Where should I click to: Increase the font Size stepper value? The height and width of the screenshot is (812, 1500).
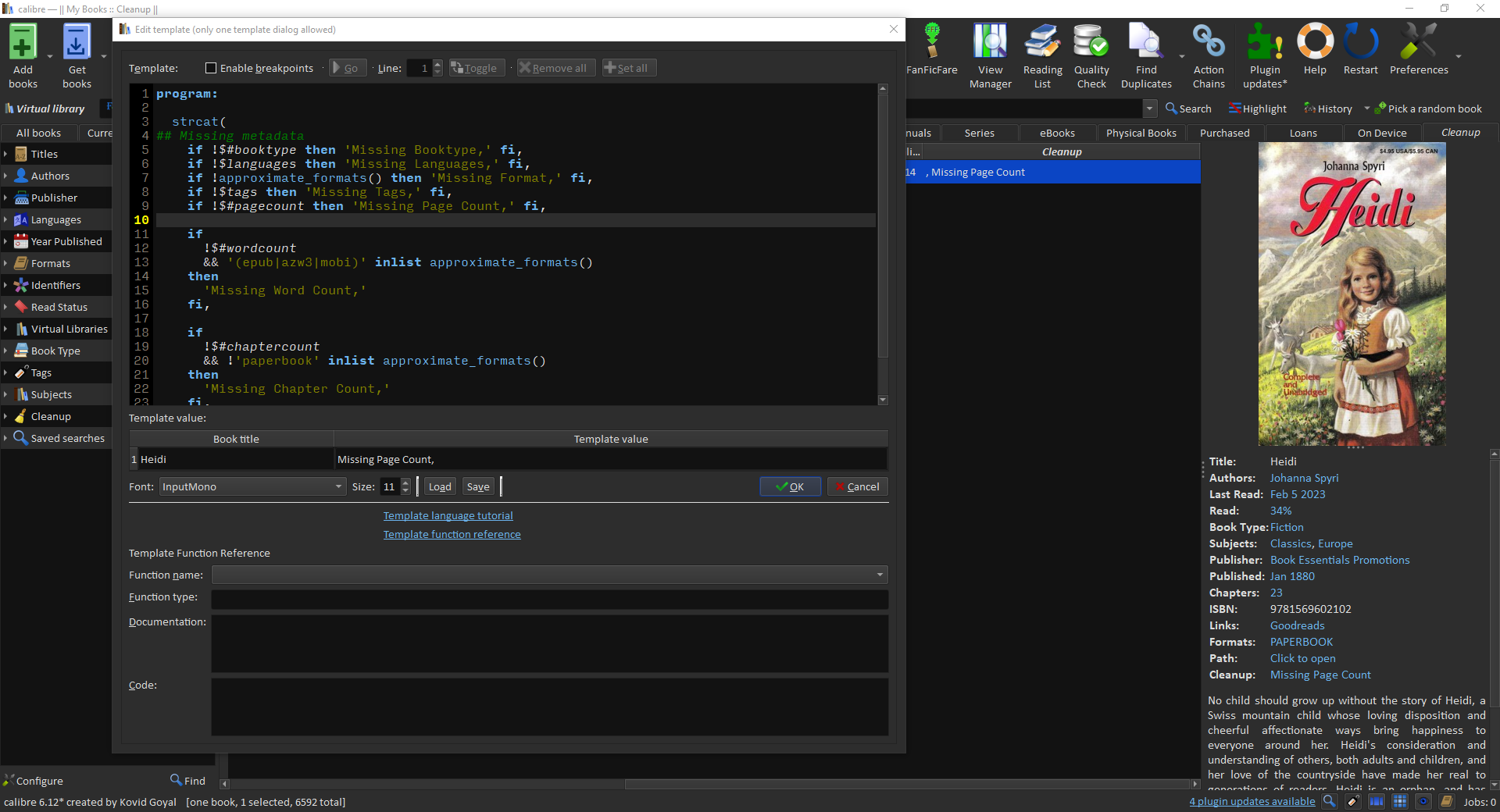click(x=405, y=483)
